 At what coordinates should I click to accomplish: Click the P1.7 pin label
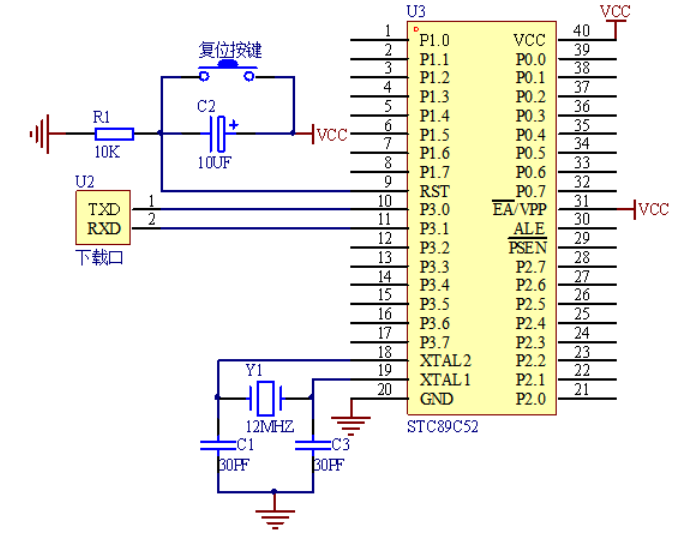pos(435,172)
